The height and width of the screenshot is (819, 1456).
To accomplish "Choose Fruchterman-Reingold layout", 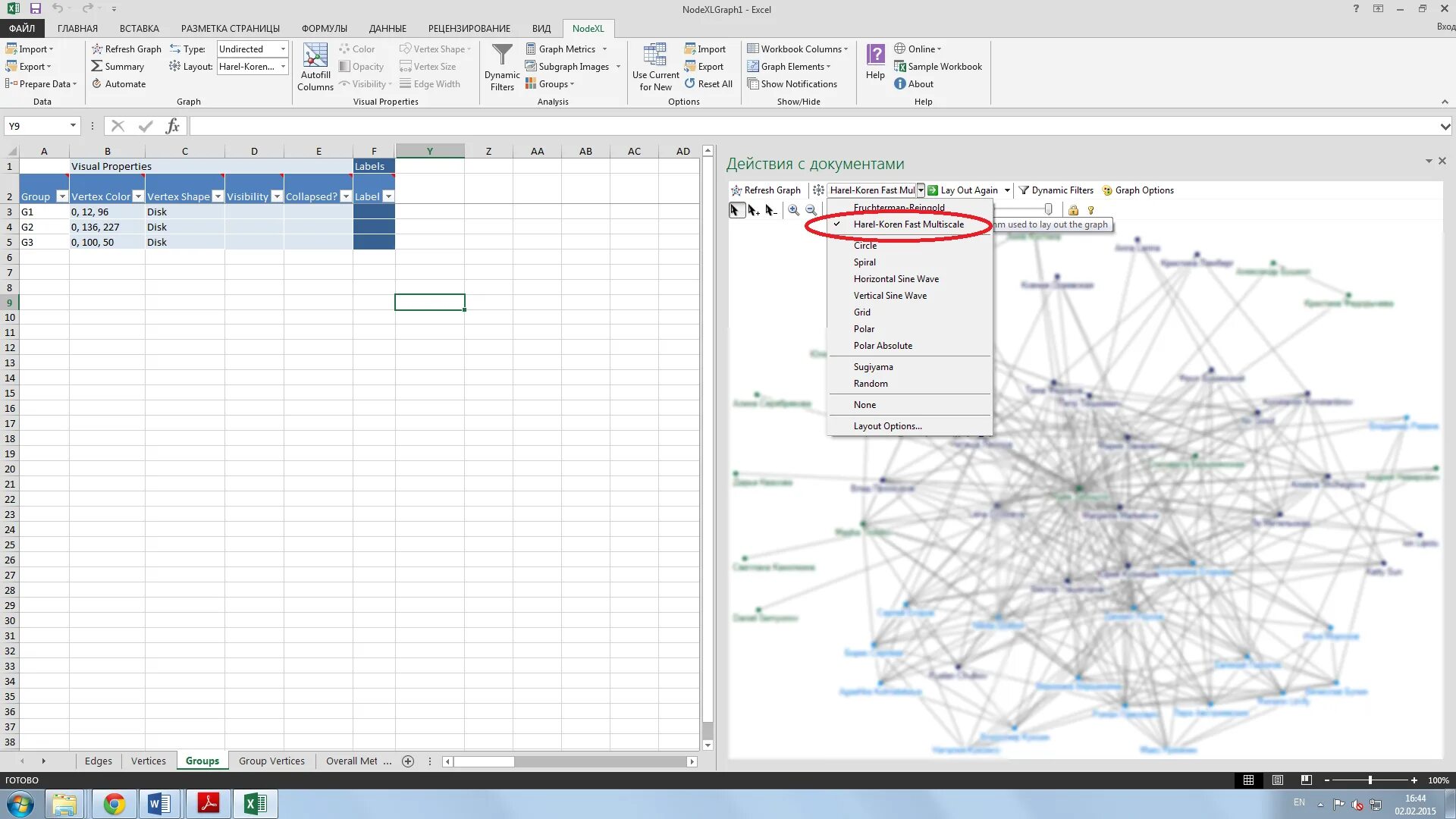I will (x=899, y=208).
